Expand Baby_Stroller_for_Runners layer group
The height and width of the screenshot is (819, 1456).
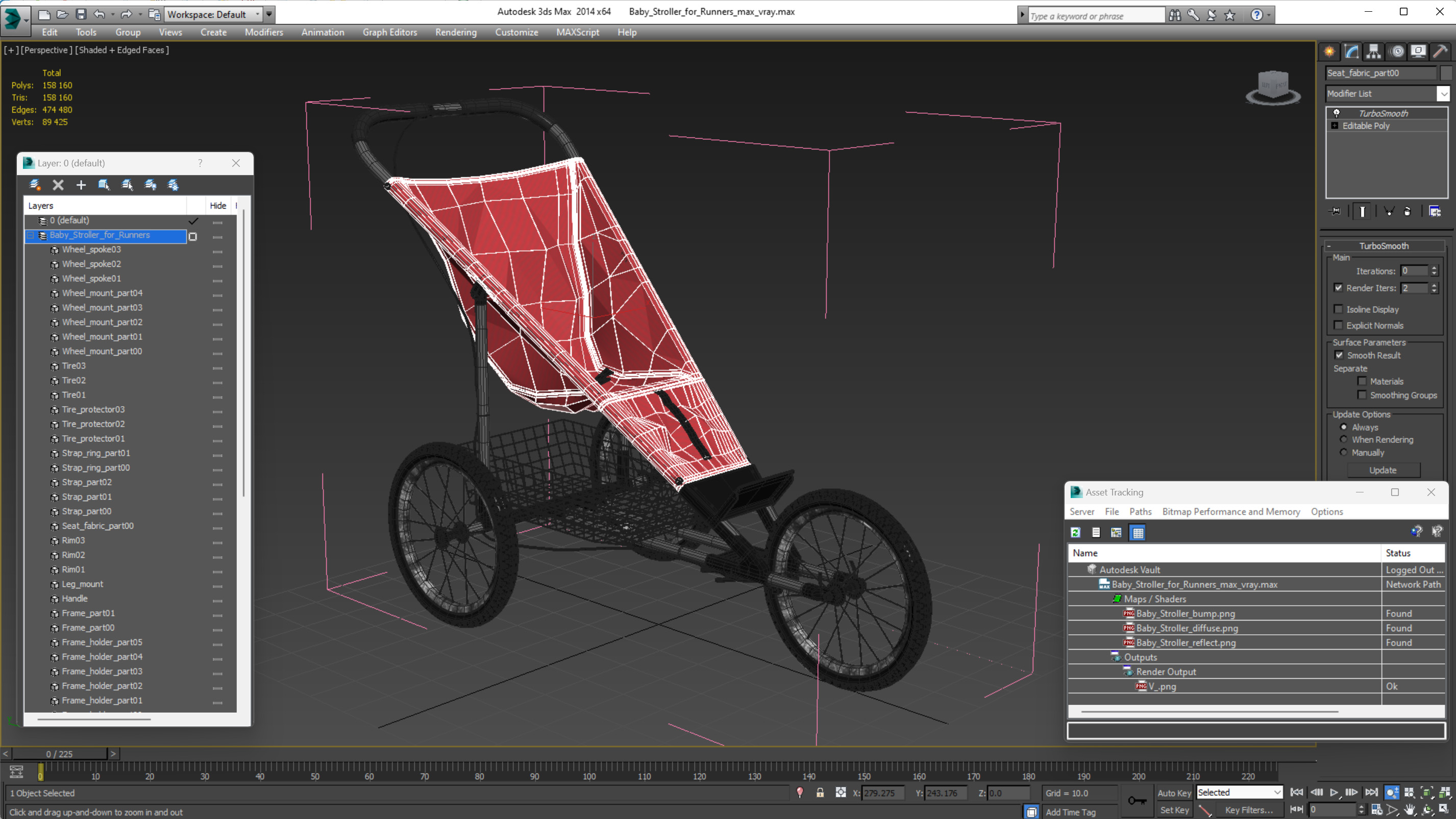[x=31, y=235]
